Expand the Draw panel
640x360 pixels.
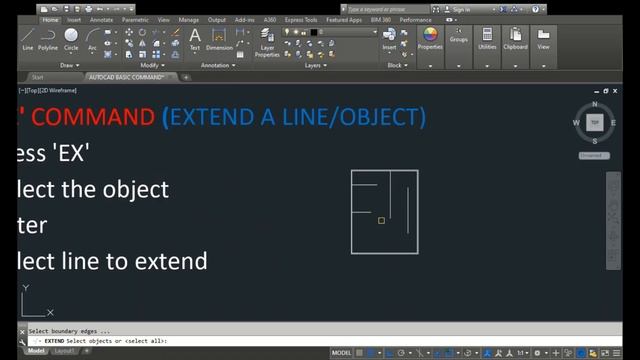point(69,65)
